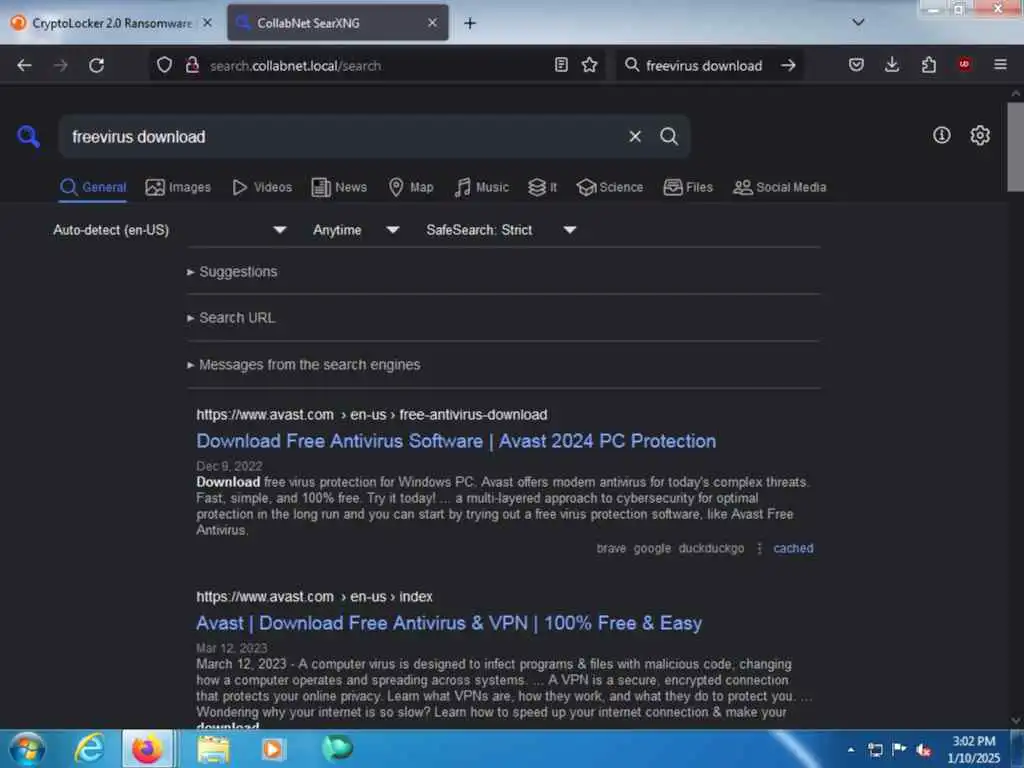Image resolution: width=1024 pixels, height=768 pixels.
Task: Open the cached link for first result
Action: 793,549
